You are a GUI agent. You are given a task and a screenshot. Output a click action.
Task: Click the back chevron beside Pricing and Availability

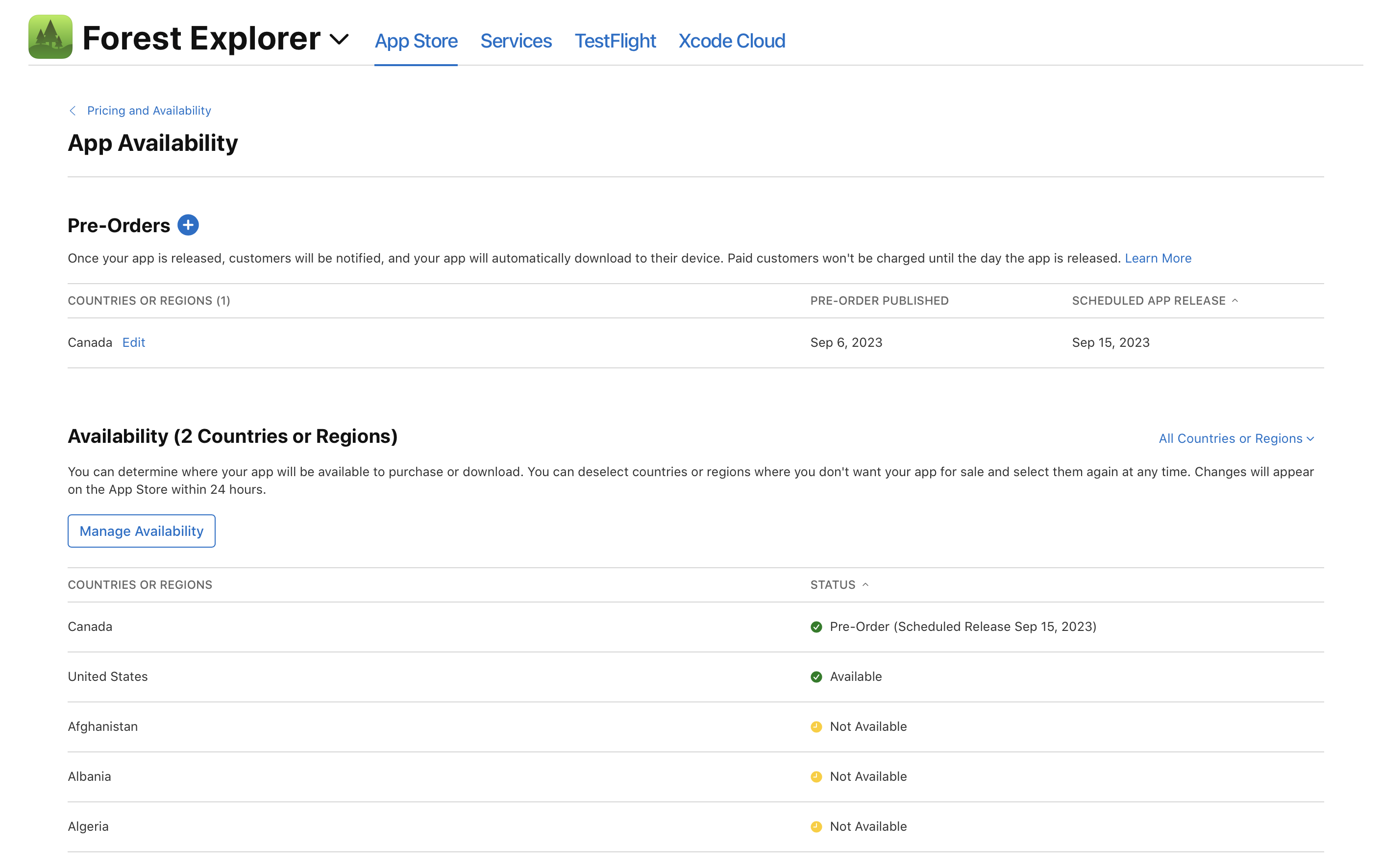73,111
